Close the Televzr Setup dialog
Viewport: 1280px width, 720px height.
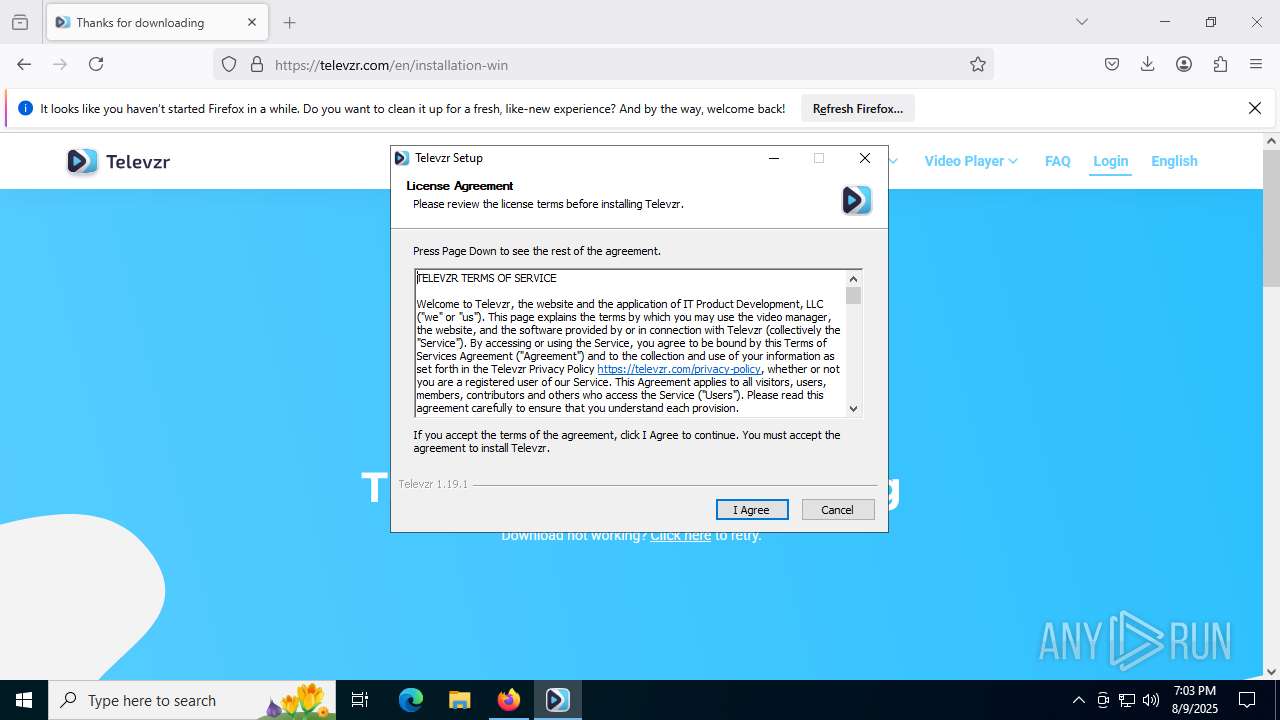click(x=865, y=158)
